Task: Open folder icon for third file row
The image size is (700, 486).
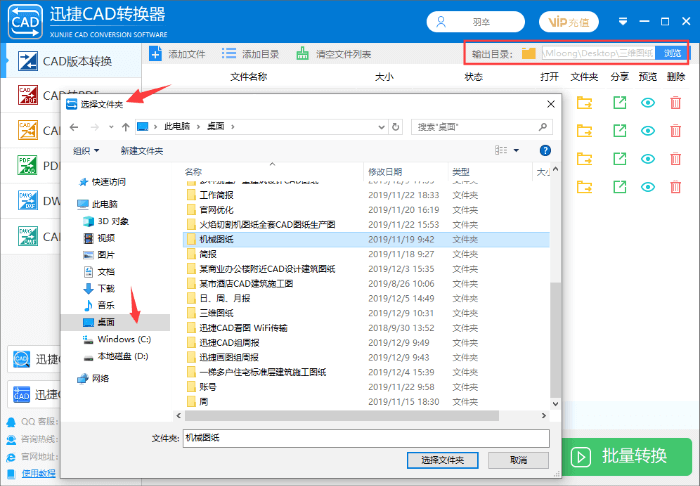Action: click(x=584, y=159)
